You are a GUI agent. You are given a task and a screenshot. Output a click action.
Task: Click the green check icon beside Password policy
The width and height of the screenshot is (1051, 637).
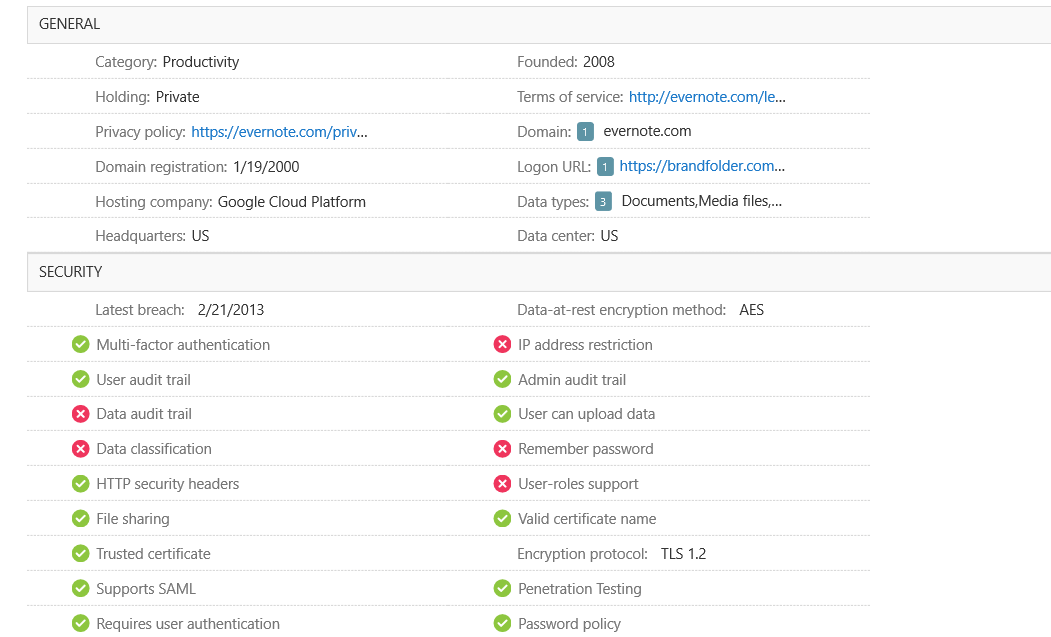(x=502, y=624)
